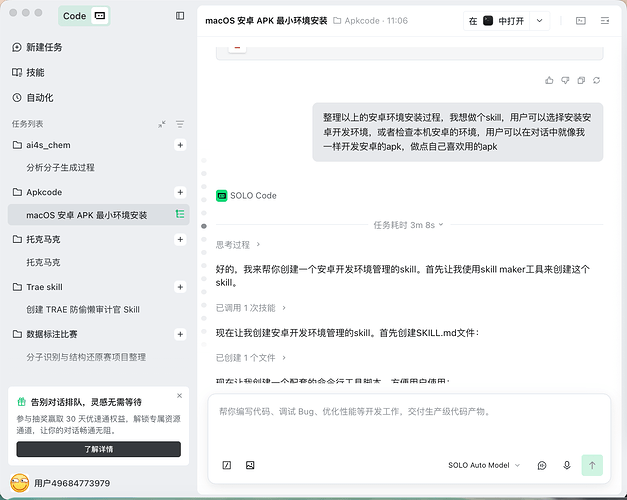Viewport: 627px width, 500px height.
Task: Click the red minus icon in the top card
Action: pos(237,48)
